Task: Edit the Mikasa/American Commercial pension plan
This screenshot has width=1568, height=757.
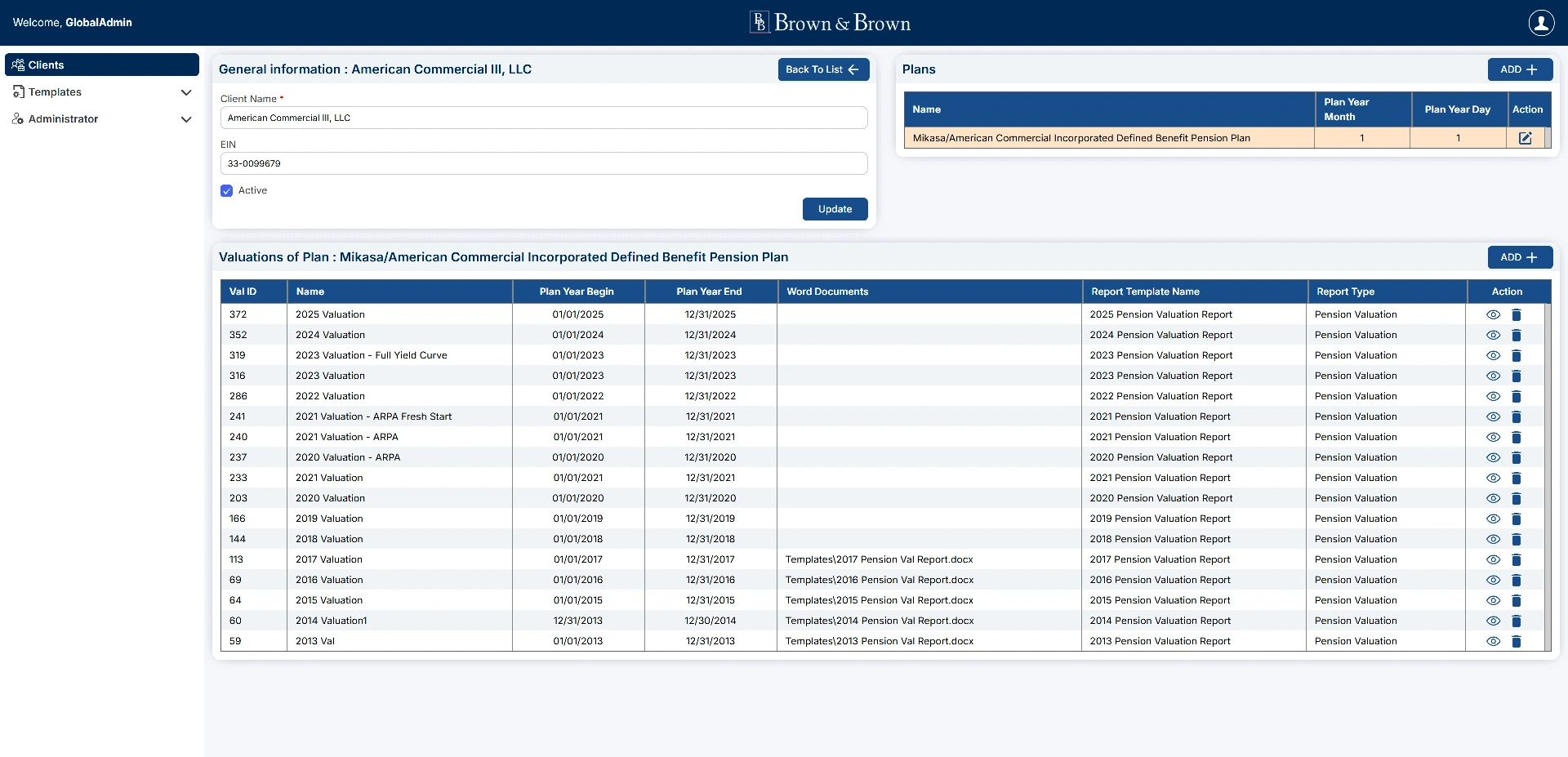Action: [1525, 138]
